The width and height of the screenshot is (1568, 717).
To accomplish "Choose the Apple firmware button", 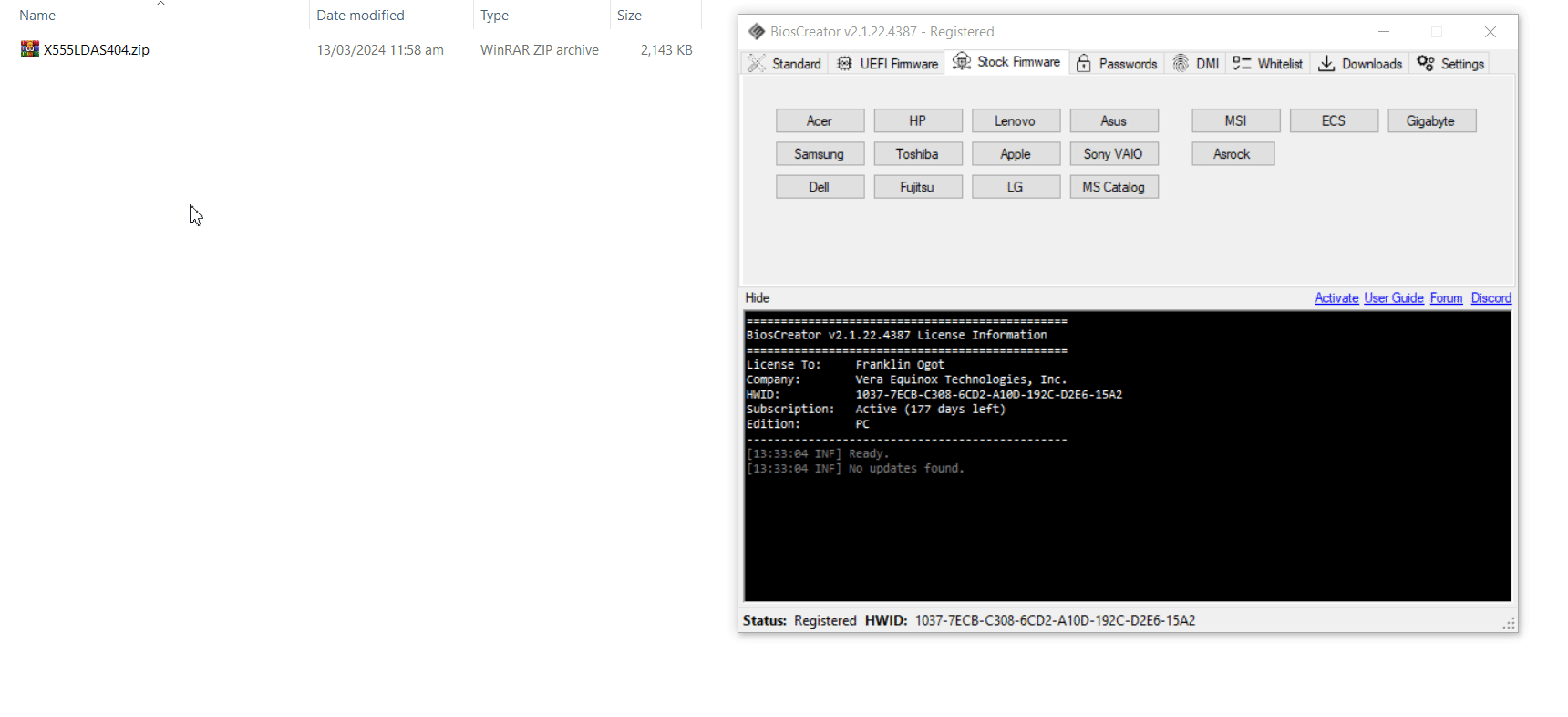I will [1016, 153].
